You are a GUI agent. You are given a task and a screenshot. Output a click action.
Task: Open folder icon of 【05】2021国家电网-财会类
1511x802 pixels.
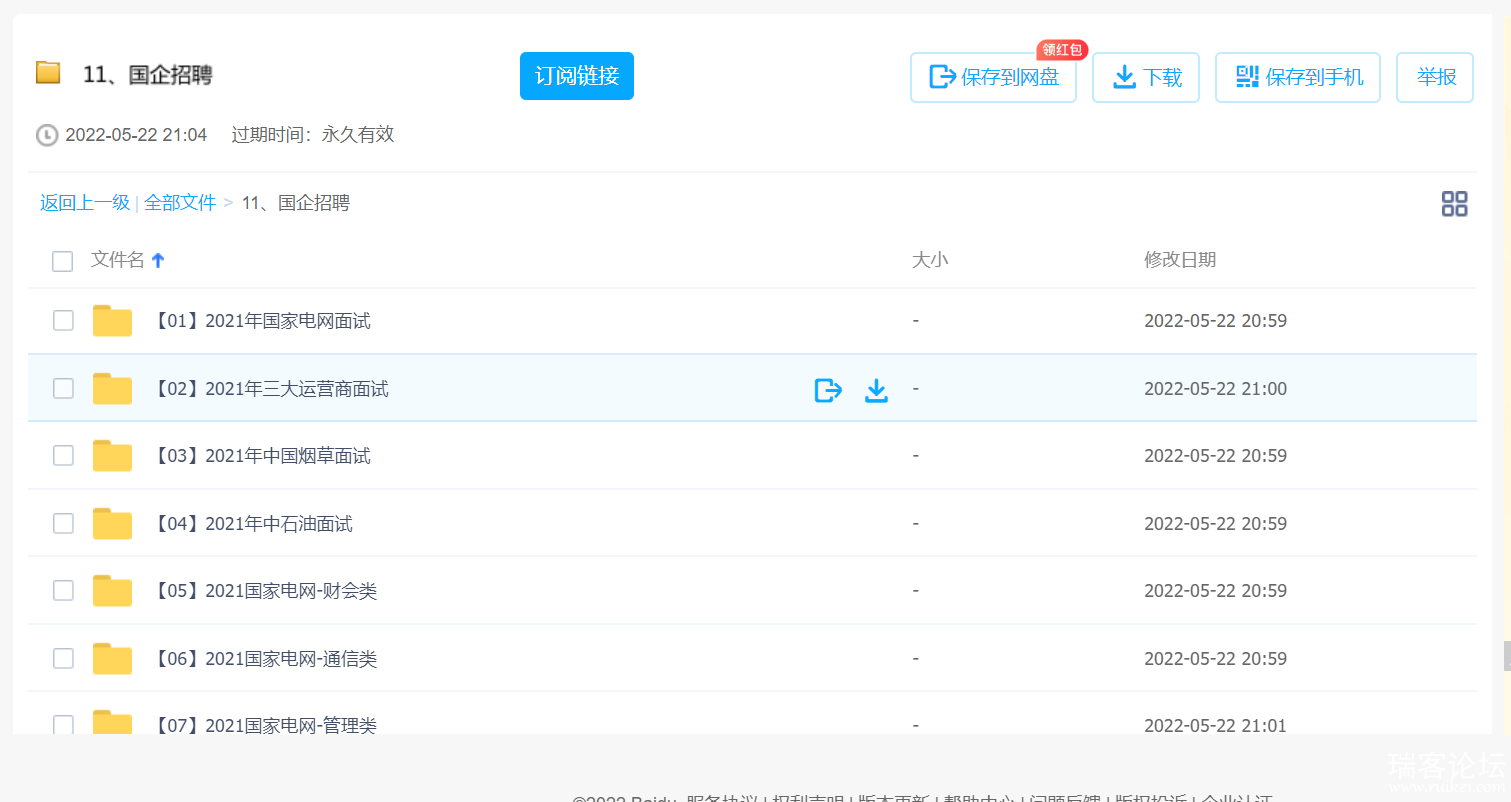[x=112, y=591]
